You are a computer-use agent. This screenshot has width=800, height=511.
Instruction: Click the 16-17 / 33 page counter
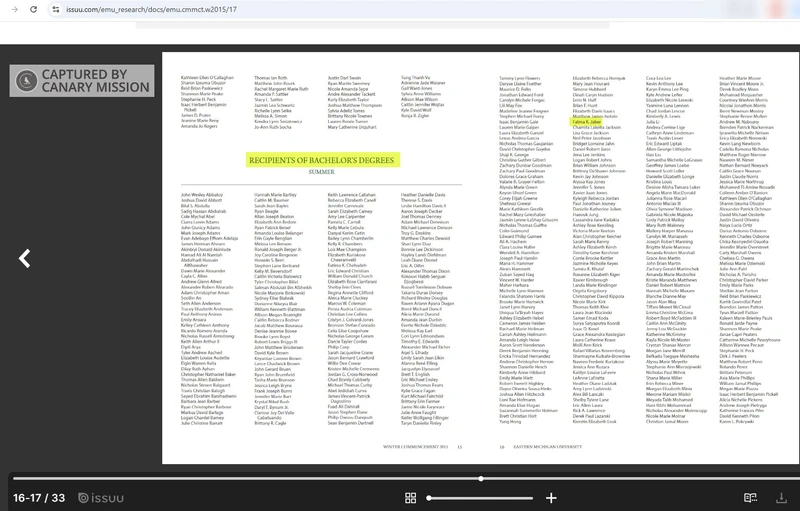point(39,498)
